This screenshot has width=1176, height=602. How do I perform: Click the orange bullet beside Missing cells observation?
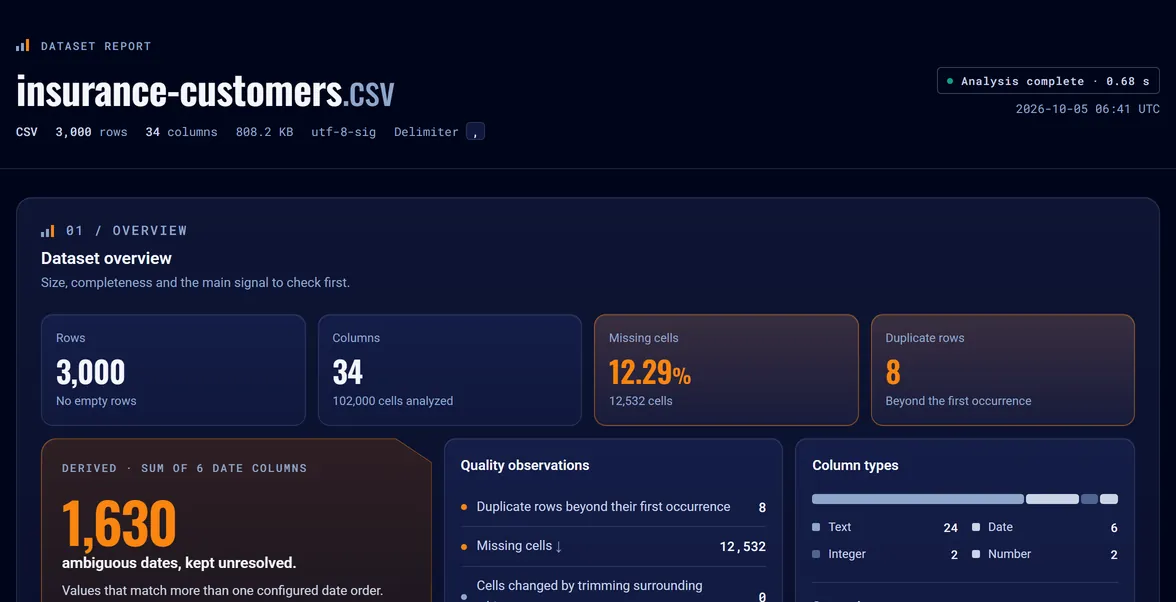coord(464,547)
